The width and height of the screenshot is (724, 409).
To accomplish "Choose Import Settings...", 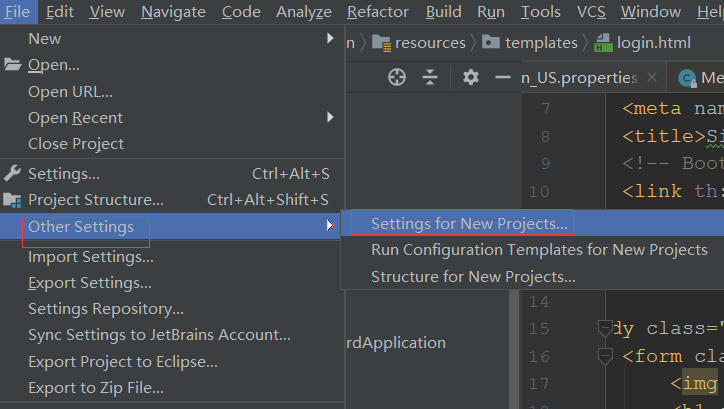I will pos(172,257).
